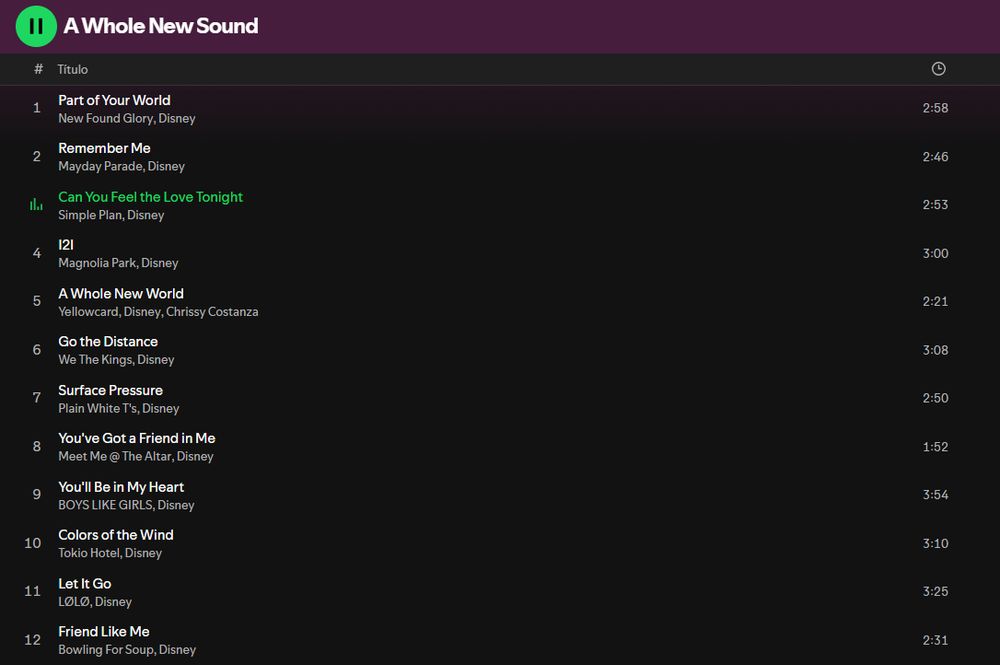This screenshot has width=1000, height=665.
Task: Click the now-playing equalizer icon
Action: pos(36,205)
